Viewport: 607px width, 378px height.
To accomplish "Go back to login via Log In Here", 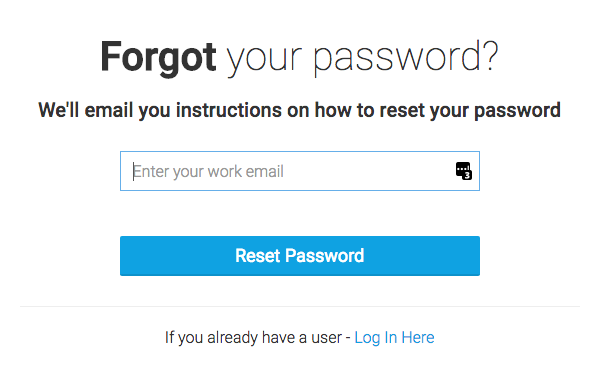I will tap(394, 337).
